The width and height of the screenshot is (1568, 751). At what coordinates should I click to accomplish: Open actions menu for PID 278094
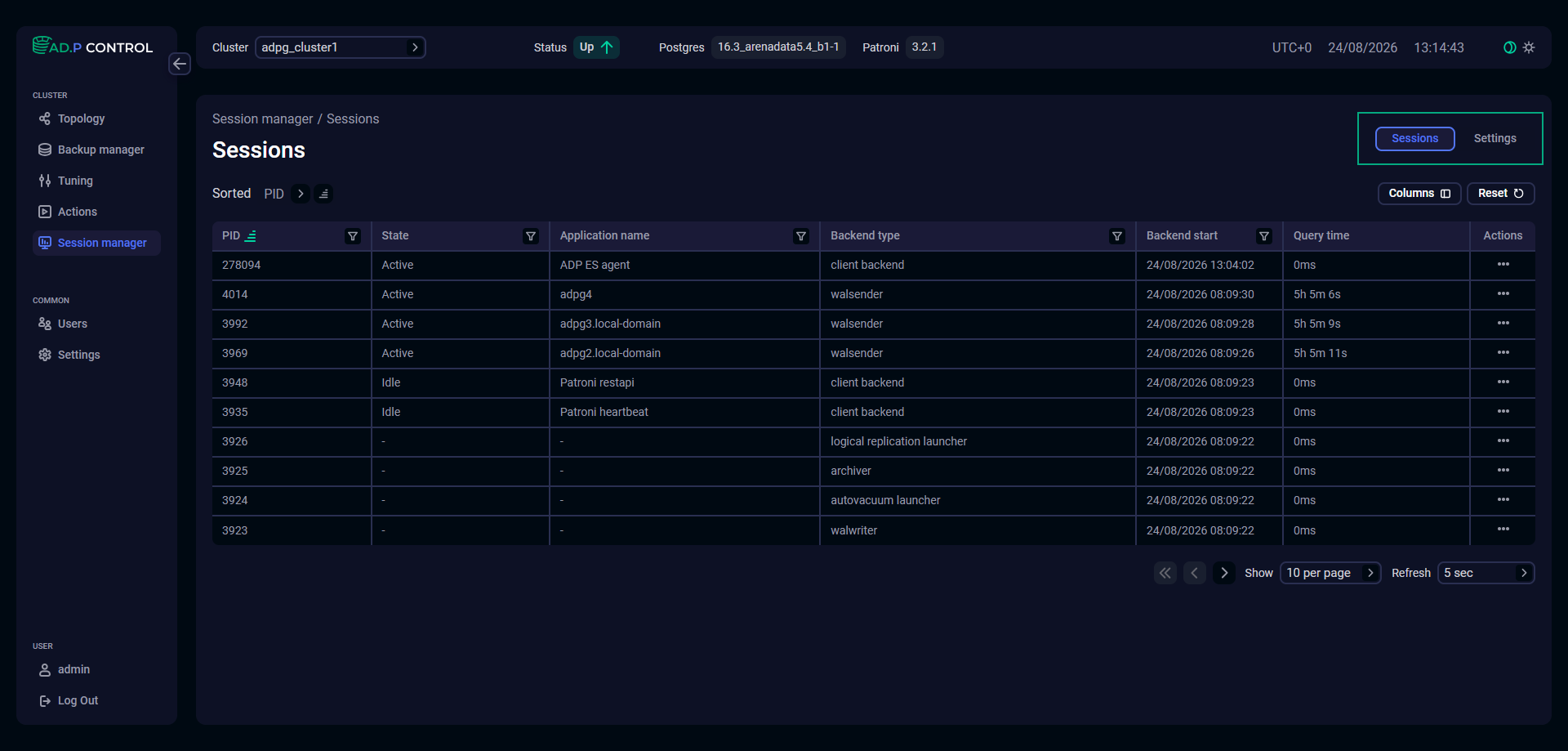pyautogui.click(x=1503, y=265)
